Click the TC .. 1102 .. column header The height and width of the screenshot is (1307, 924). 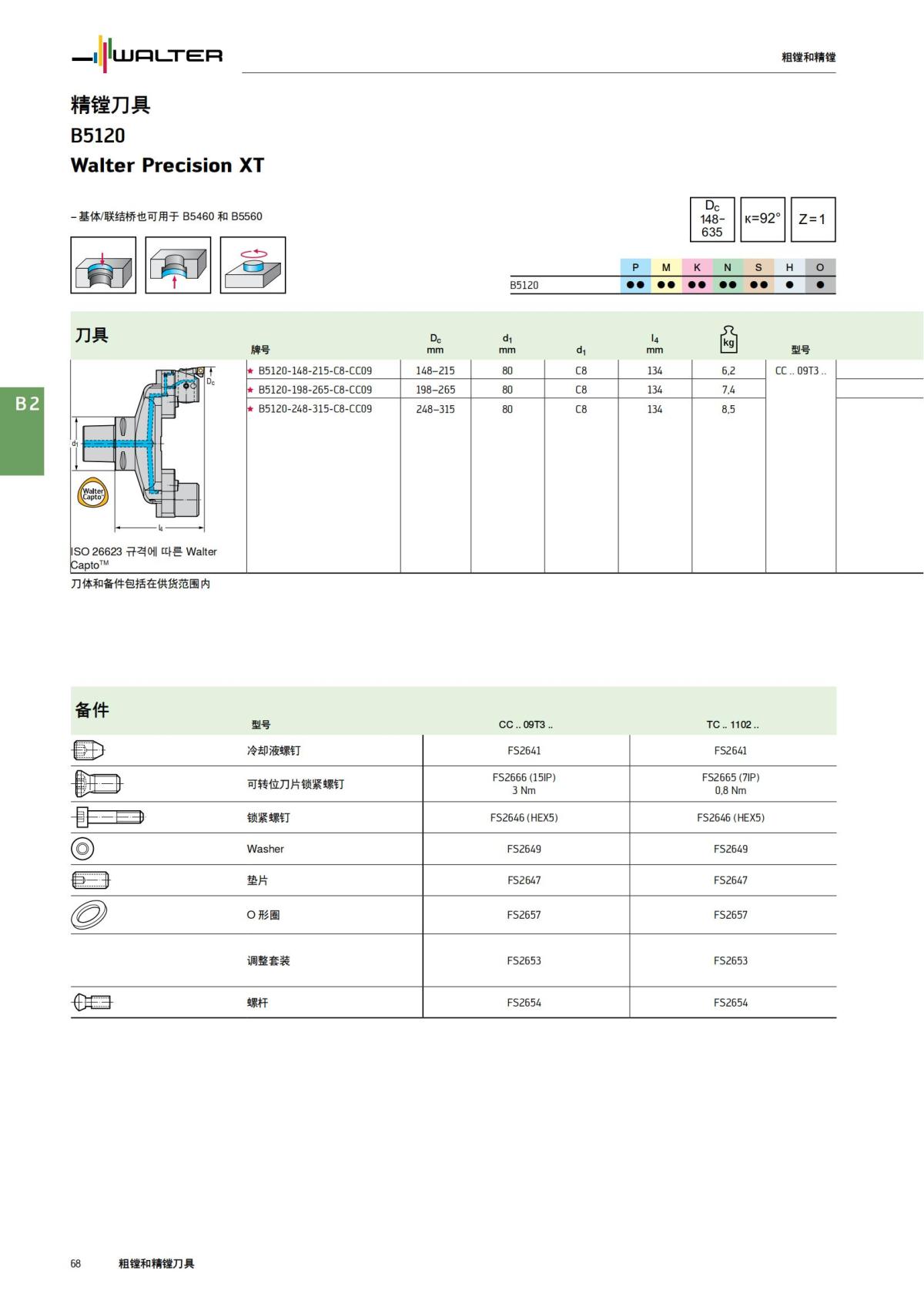point(733,725)
